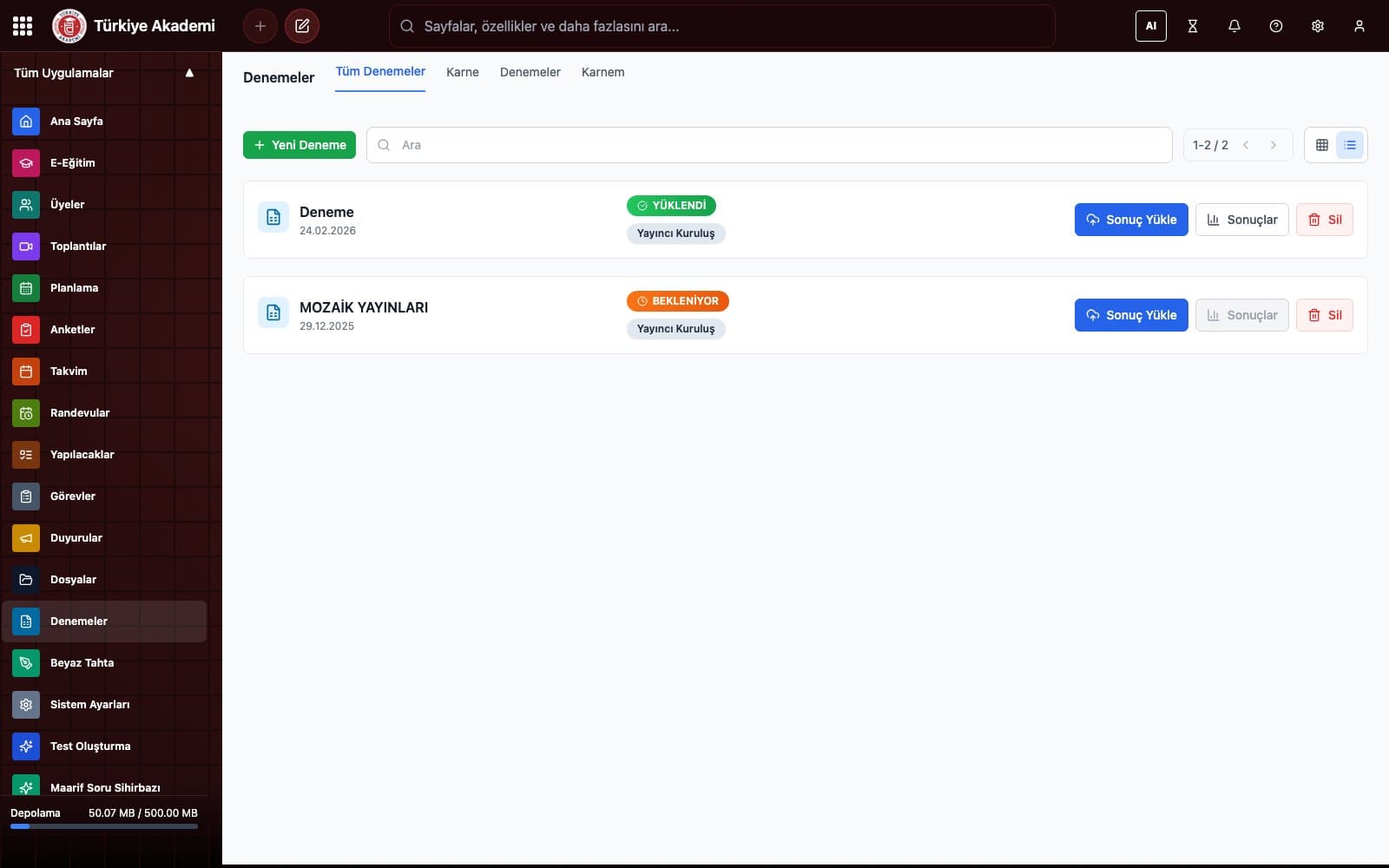Open the edit note icon in header
This screenshot has height=868, width=1389.
pyautogui.click(x=302, y=26)
